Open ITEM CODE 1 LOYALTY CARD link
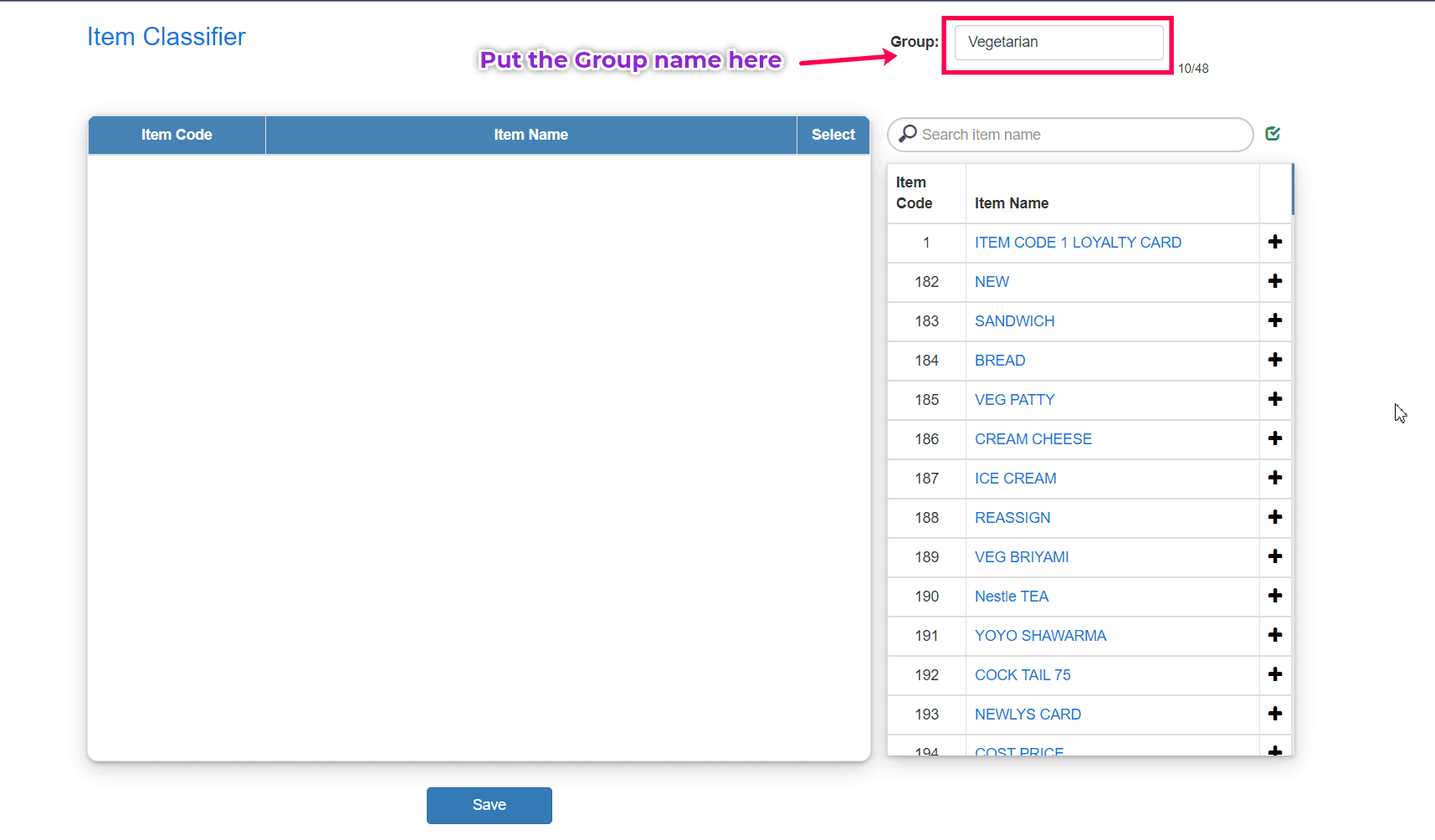 (1078, 243)
